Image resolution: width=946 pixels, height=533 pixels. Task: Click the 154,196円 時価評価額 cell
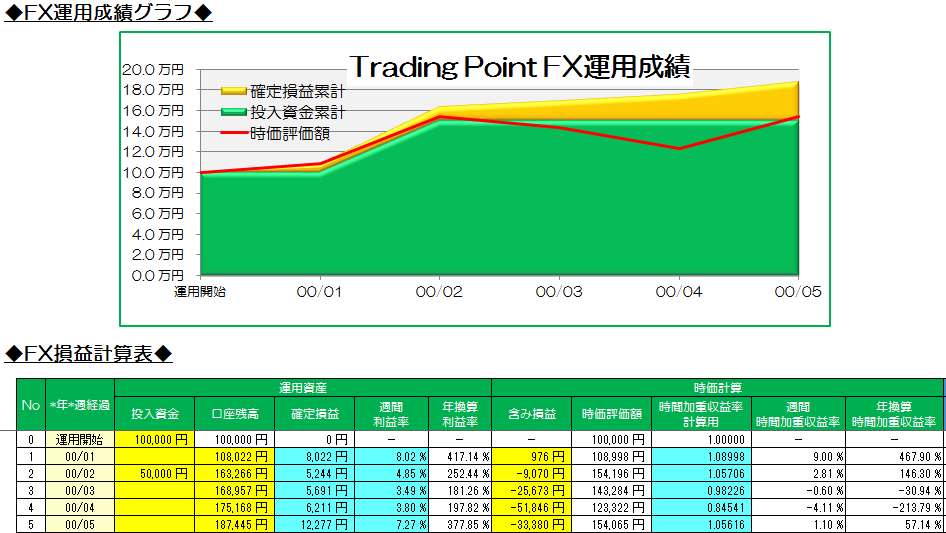pos(611,473)
